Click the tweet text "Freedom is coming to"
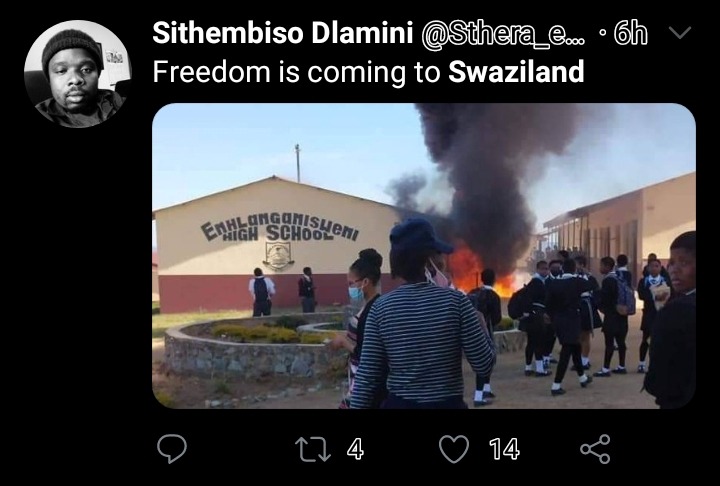 pyautogui.click(x=296, y=72)
